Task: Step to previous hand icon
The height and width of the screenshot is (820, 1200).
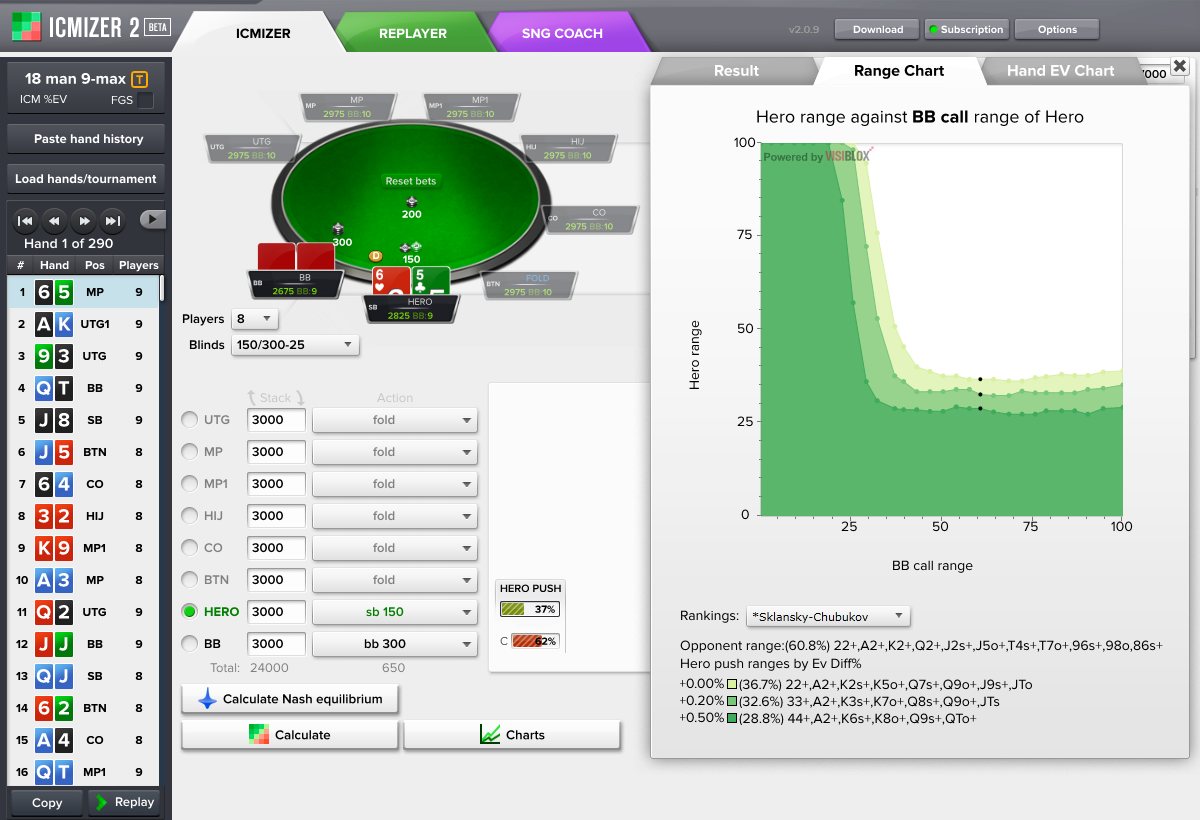Action: (56, 220)
